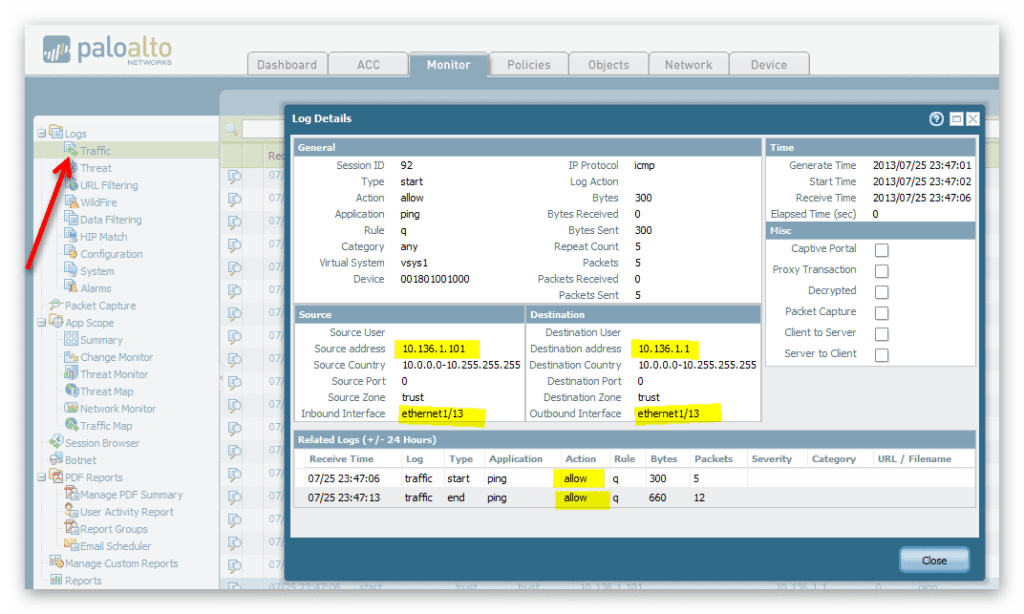Tick the Packet Capture checkbox in Misc
This screenshot has width=1024, height=614.
click(882, 313)
